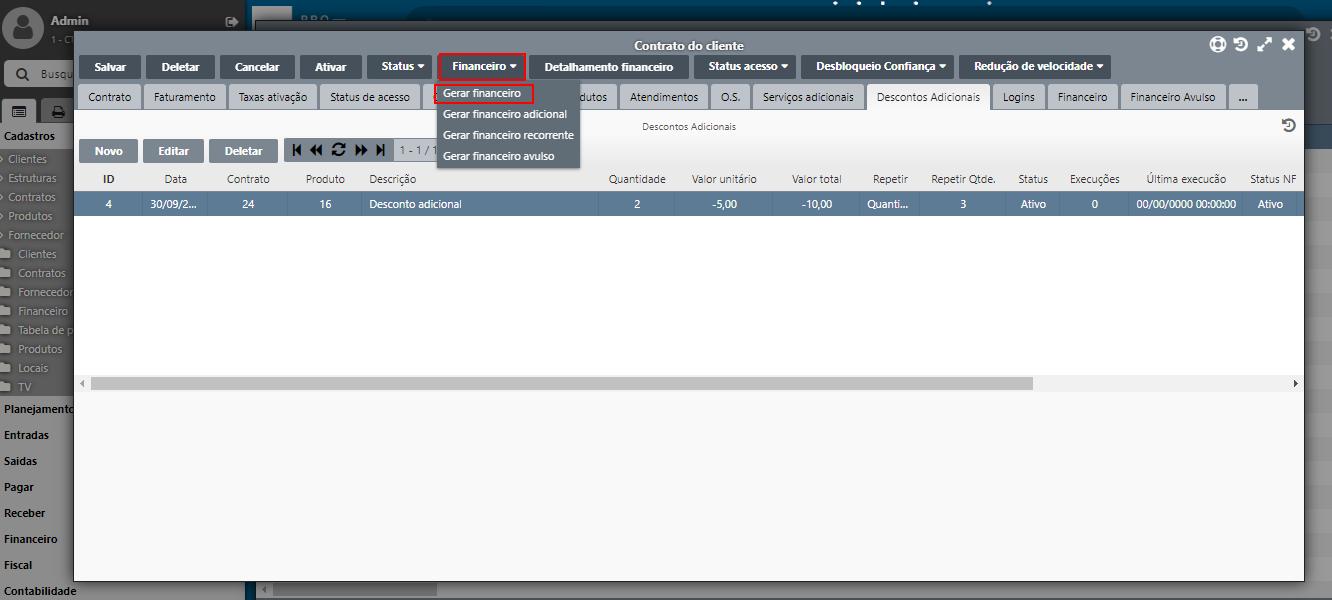Open the help lifebuoy icon in header
This screenshot has height=600, width=1332.
coord(1217,44)
